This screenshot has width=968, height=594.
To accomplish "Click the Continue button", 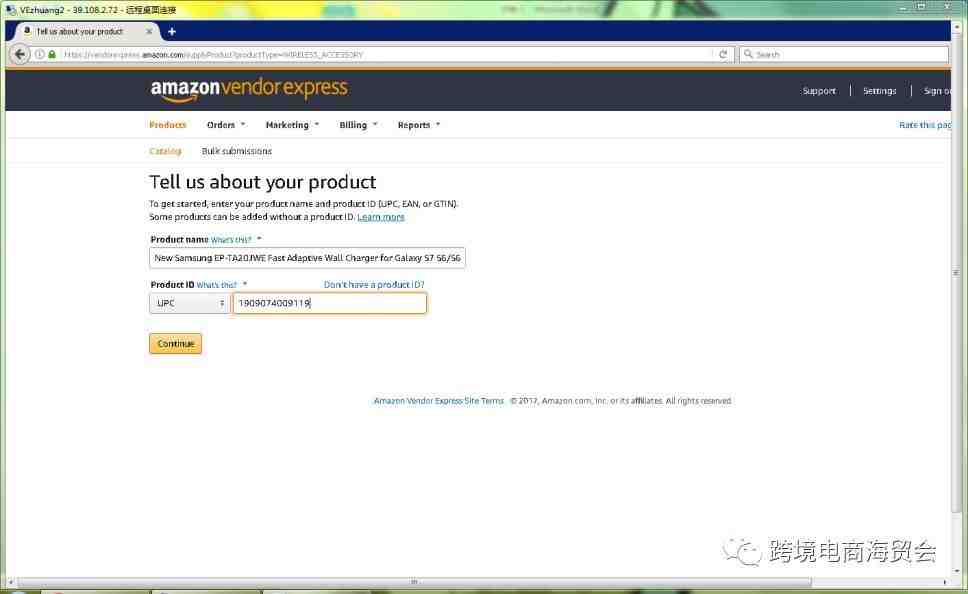I will click(x=175, y=343).
